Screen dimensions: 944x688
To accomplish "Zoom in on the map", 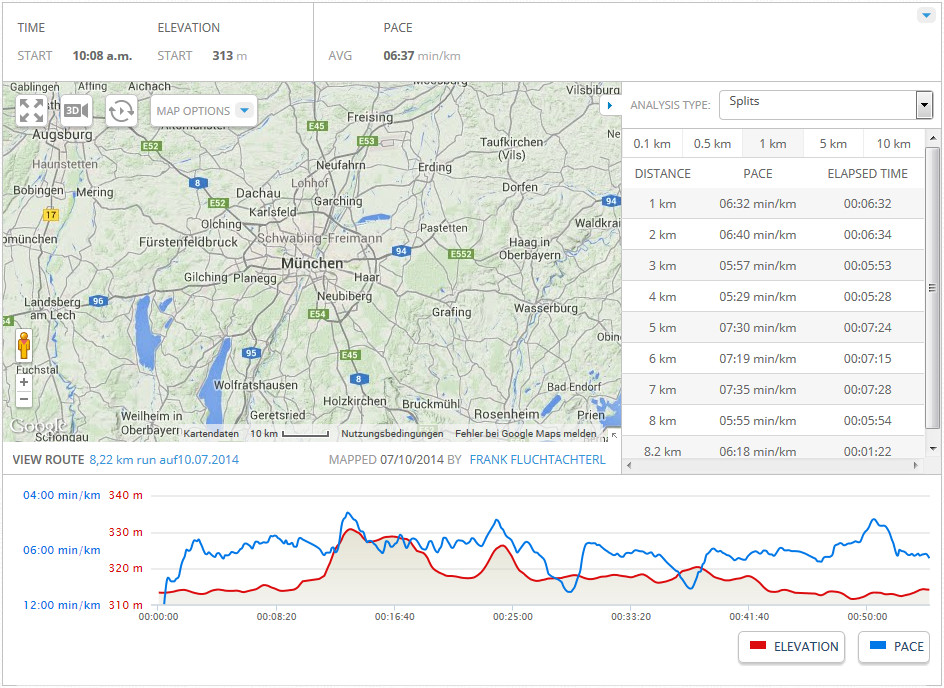I will coord(24,382).
